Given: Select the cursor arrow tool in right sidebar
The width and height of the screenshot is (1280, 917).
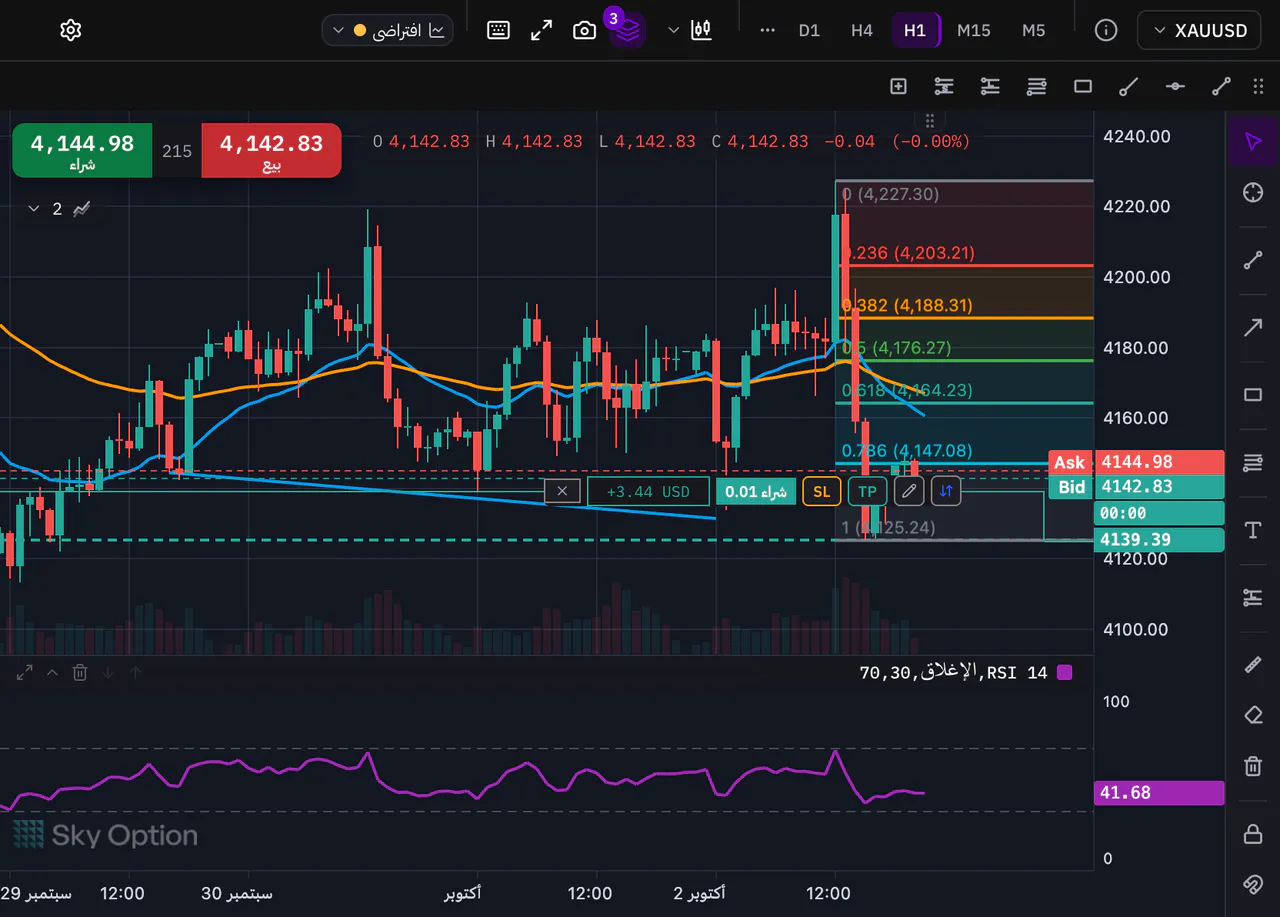Looking at the screenshot, I should point(1253,141).
